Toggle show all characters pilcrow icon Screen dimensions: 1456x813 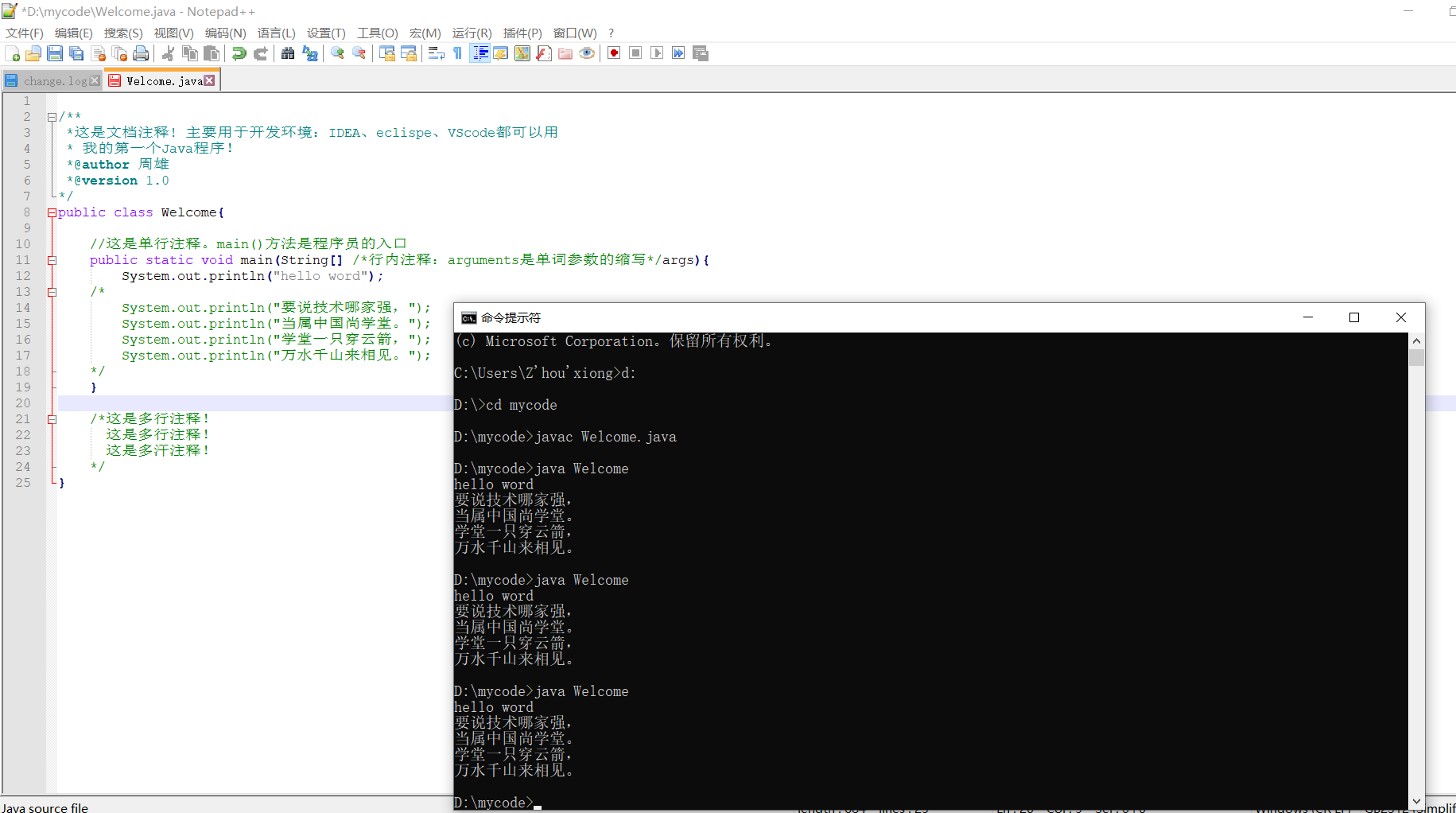click(457, 53)
